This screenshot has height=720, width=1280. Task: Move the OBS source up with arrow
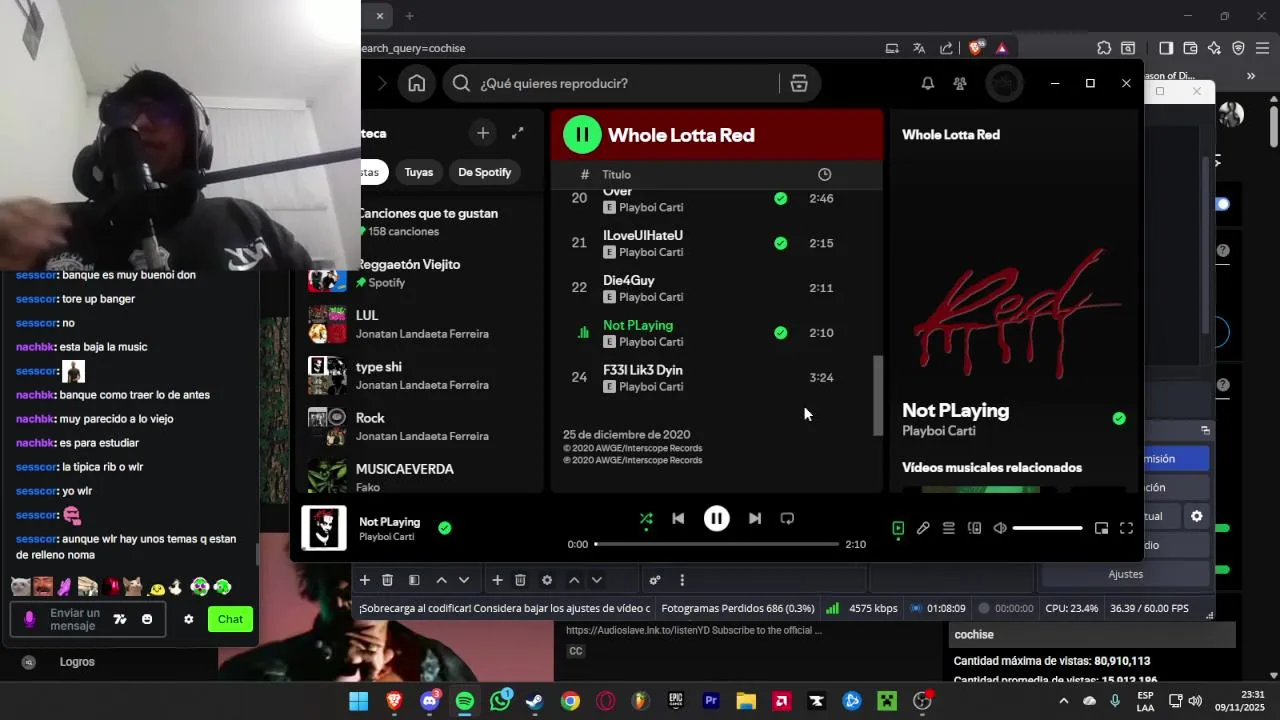pos(574,580)
